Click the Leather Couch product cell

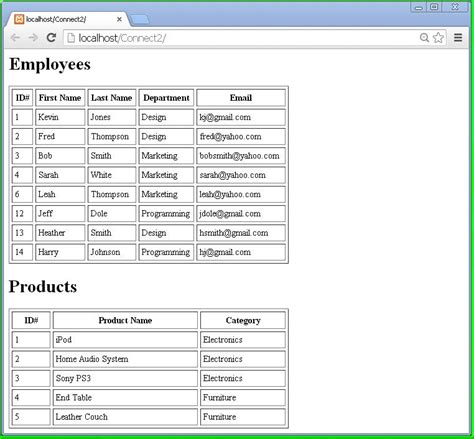point(125,417)
